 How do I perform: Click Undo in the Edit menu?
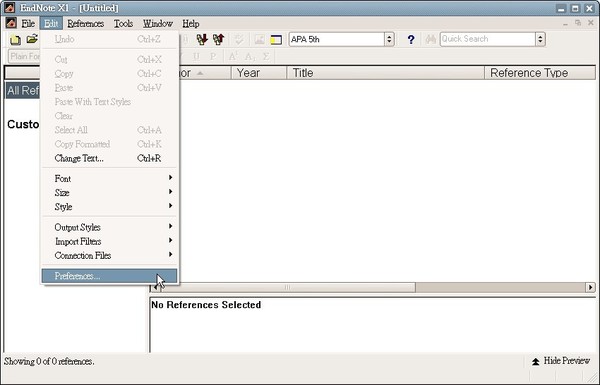point(109,39)
